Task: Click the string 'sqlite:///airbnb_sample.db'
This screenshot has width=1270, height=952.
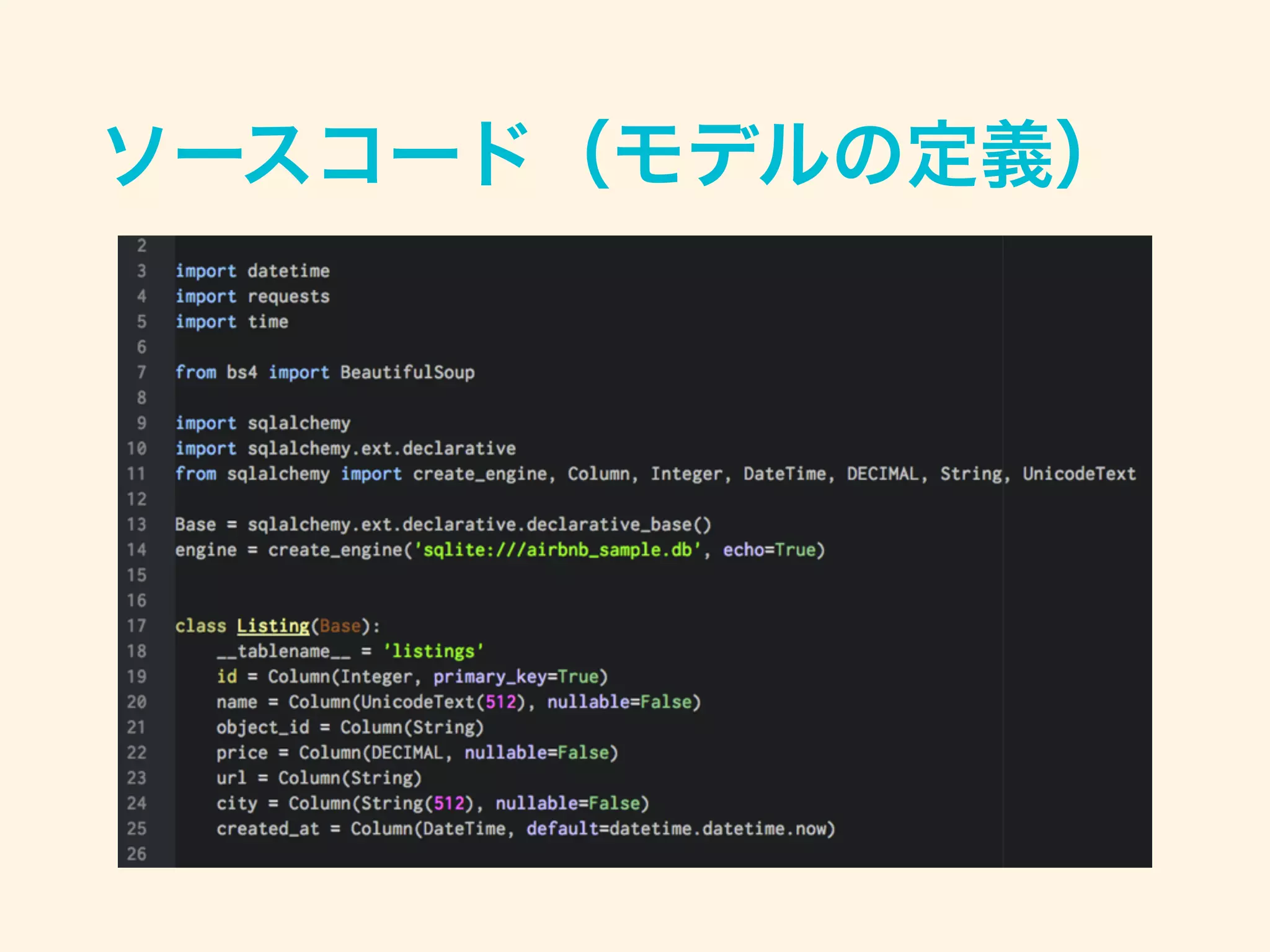Action: click(557, 550)
